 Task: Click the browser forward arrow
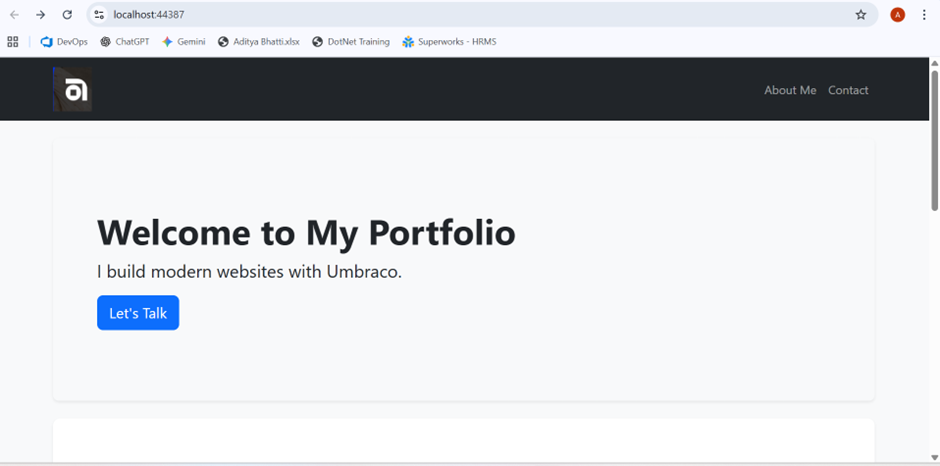click(40, 15)
